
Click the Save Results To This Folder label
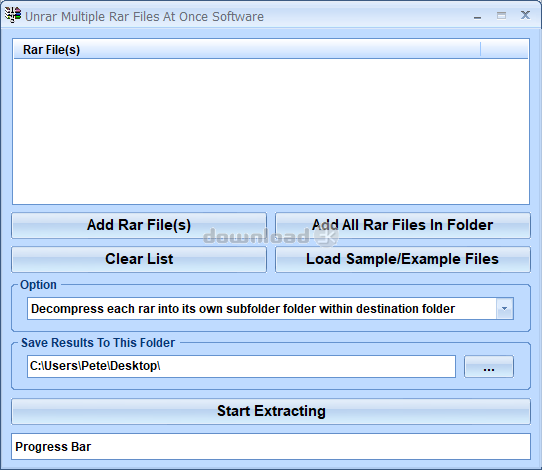coord(98,343)
